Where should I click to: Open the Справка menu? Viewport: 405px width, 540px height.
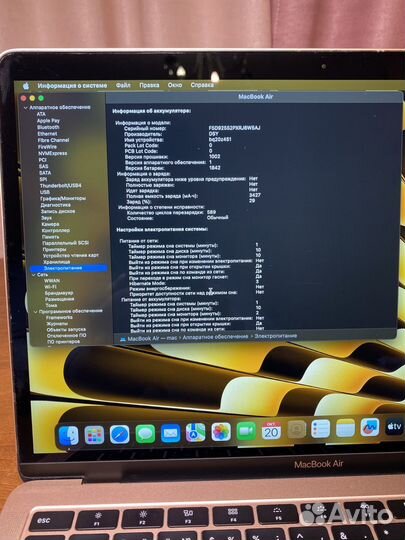[202, 85]
